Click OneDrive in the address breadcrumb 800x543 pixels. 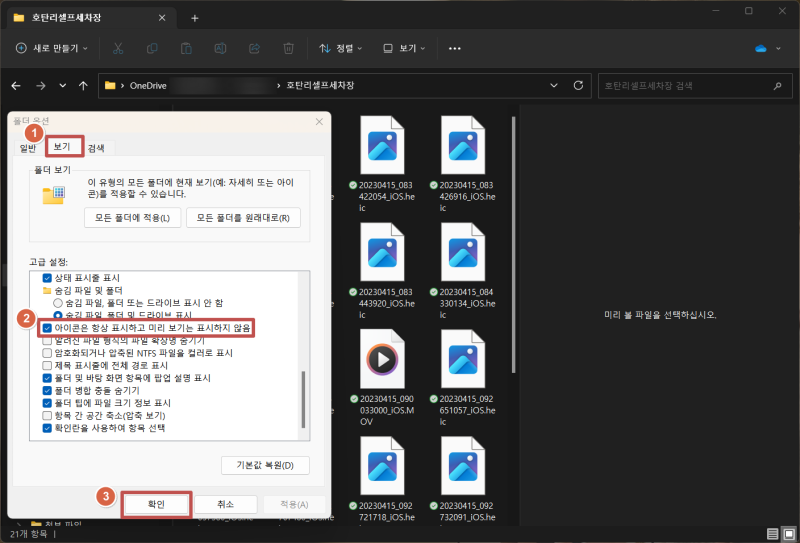(148, 86)
